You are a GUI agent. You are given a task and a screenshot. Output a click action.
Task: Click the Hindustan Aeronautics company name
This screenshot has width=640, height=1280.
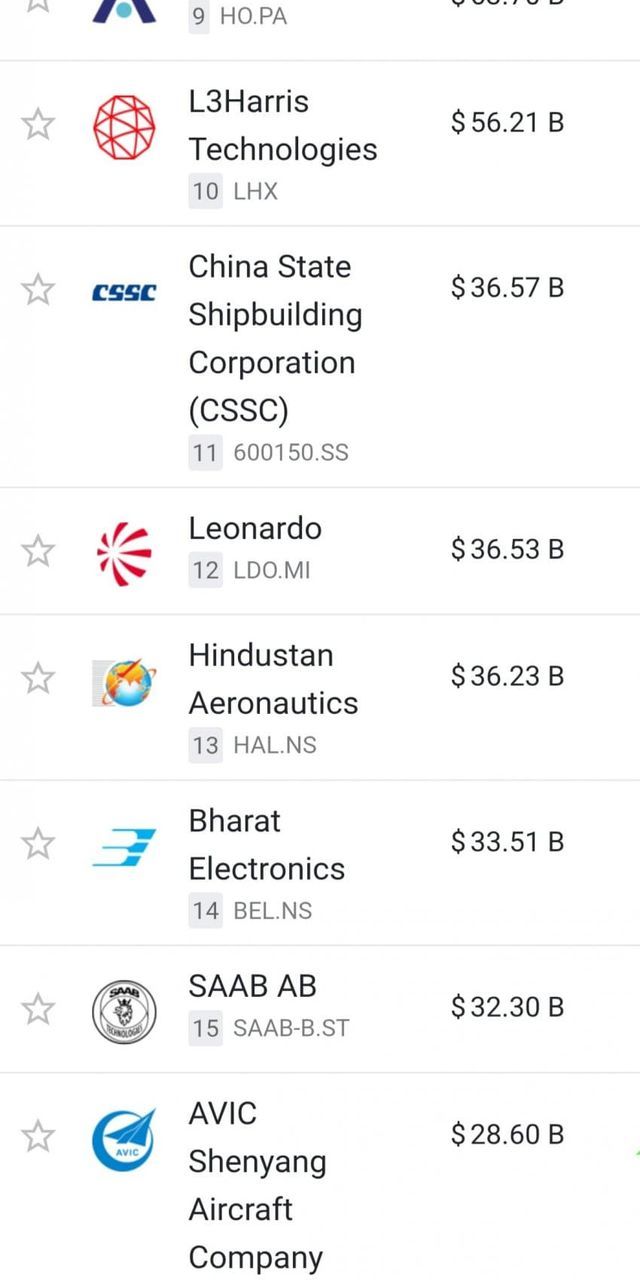pyautogui.click(x=273, y=679)
